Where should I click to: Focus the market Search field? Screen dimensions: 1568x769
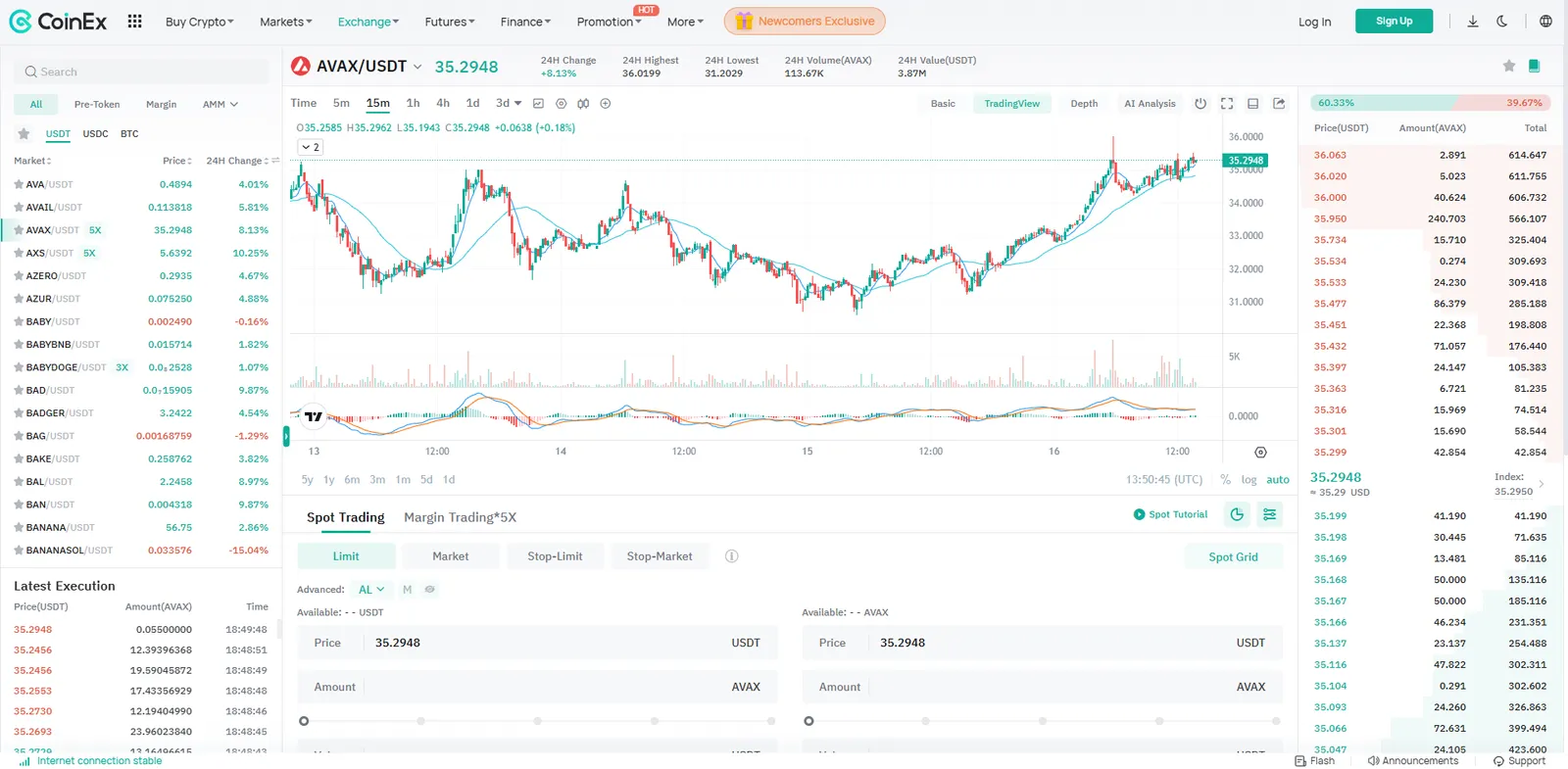[x=142, y=72]
